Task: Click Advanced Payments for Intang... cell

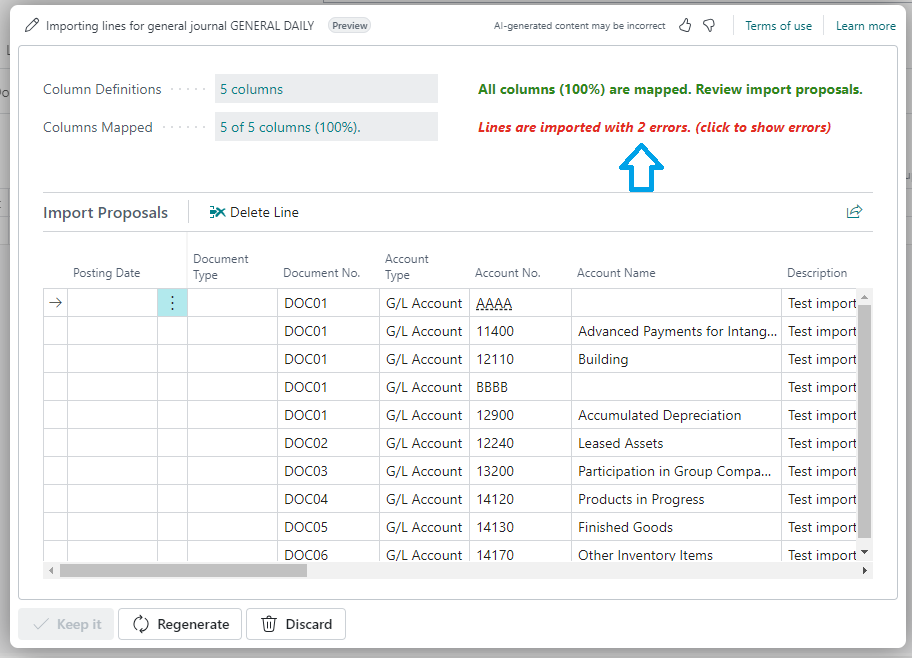Action: pyautogui.click(x=676, y=331)
